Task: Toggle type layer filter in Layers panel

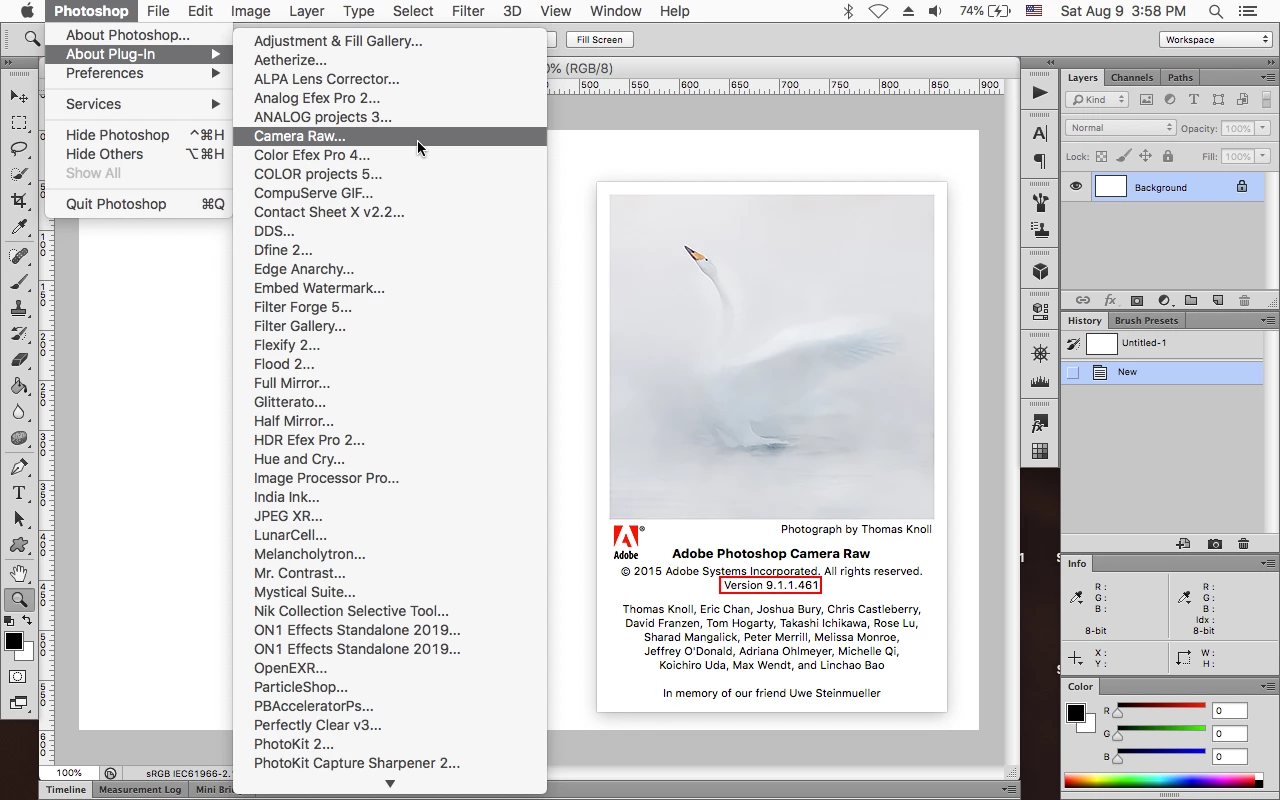Action: pyautogui.click(x=1194, y=100)
